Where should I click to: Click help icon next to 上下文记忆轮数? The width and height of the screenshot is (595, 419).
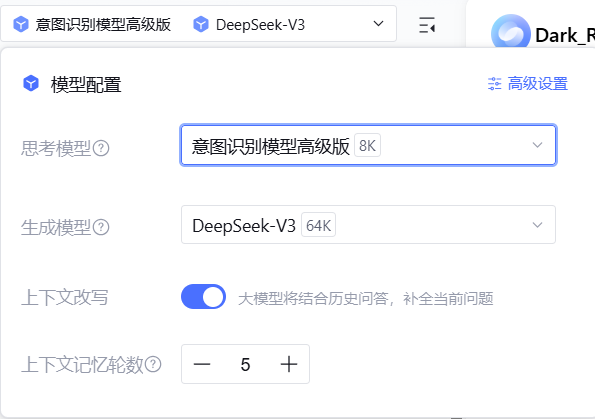click(x=153, y=364)
